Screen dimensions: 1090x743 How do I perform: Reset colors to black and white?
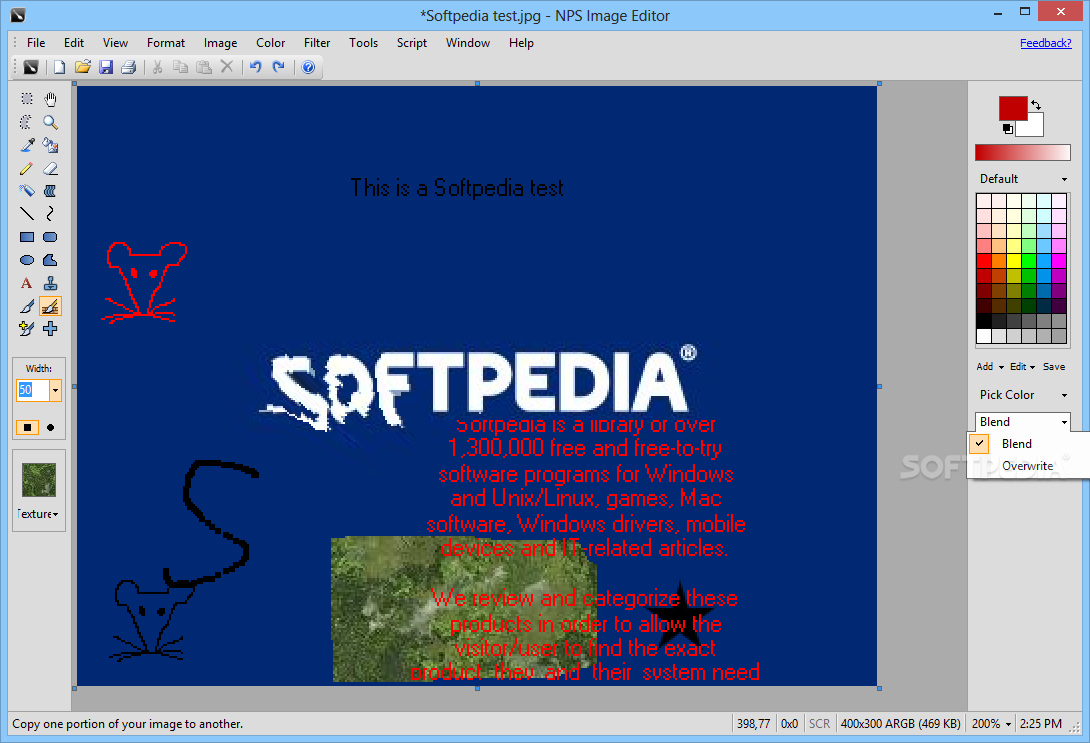(x=1007, y=129)
